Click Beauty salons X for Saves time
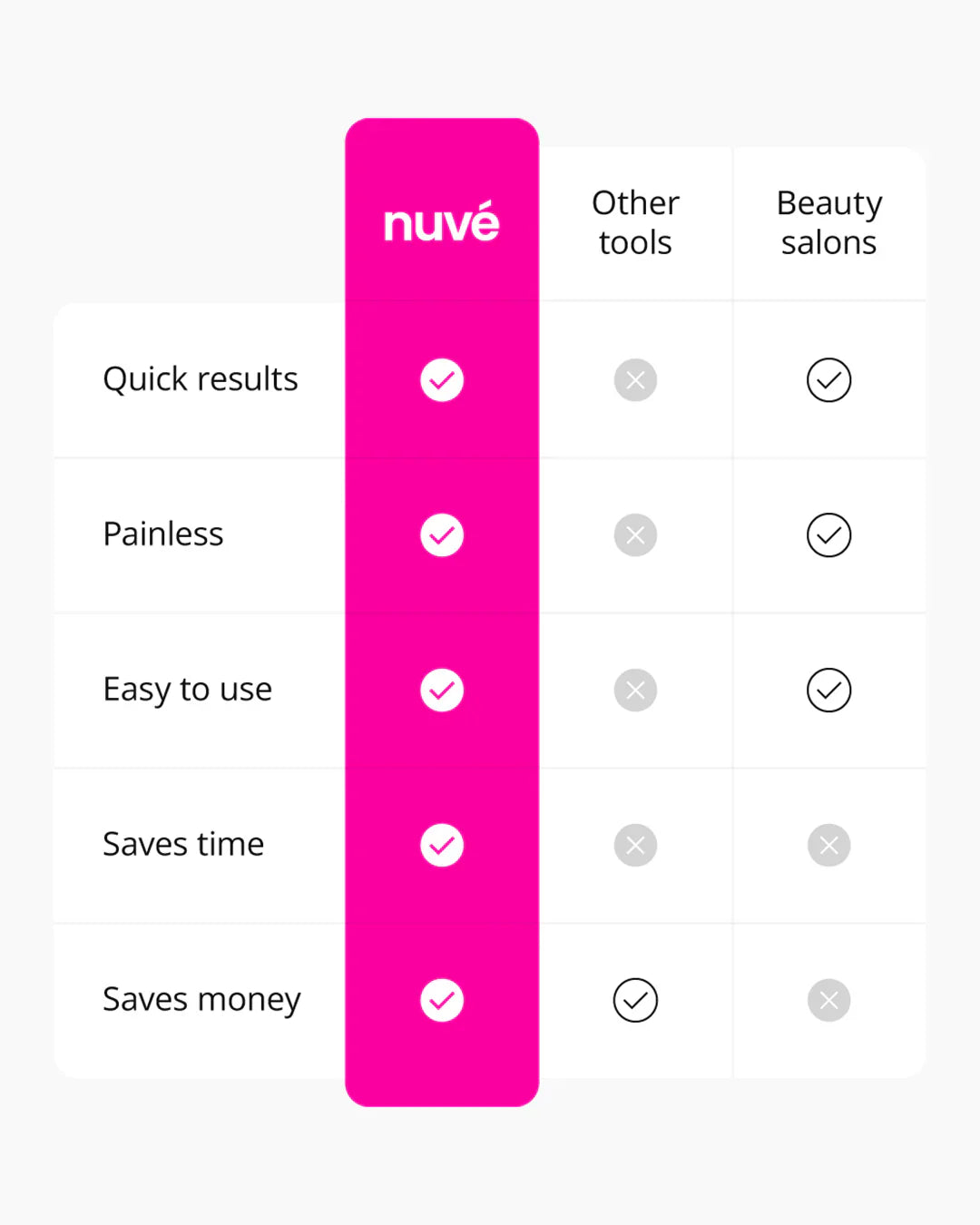980x1225 pixels. tap(828, 846)
